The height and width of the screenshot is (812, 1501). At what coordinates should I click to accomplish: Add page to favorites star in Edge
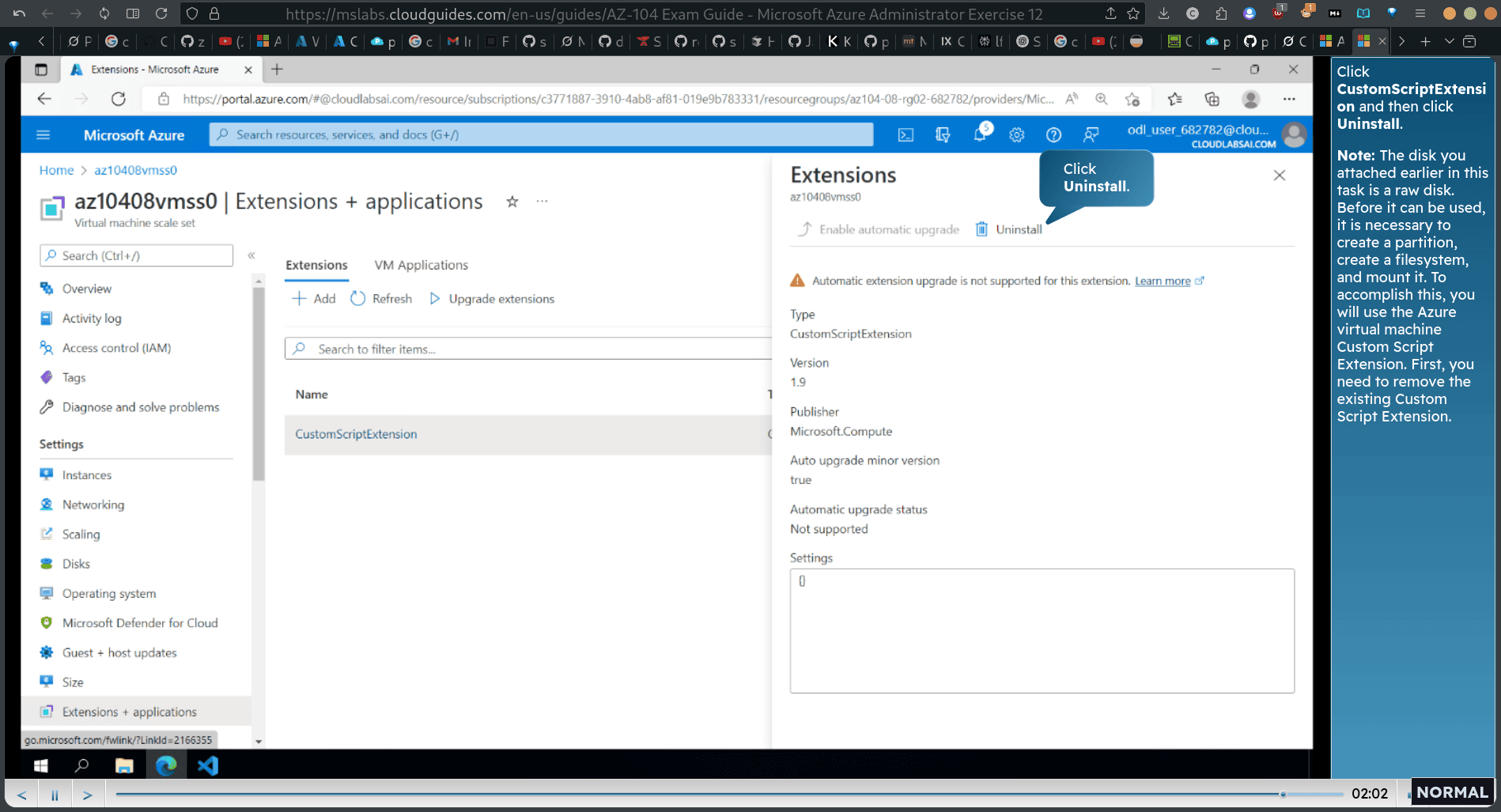pyautogui.click(x=1132, y=99)
